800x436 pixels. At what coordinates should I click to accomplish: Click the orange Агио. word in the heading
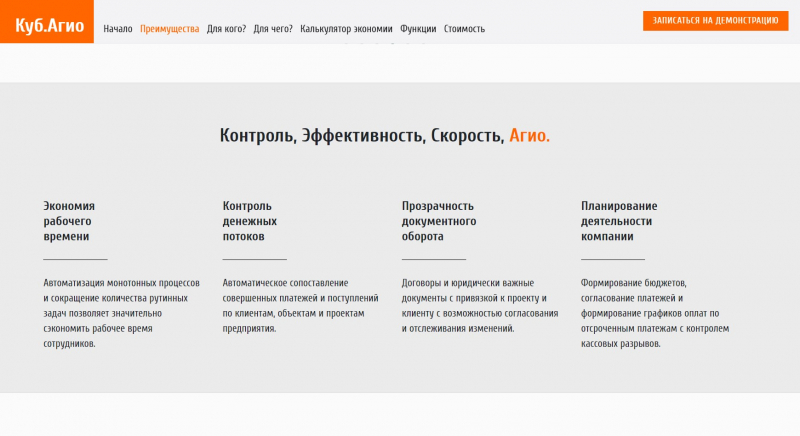pos(529,135)
